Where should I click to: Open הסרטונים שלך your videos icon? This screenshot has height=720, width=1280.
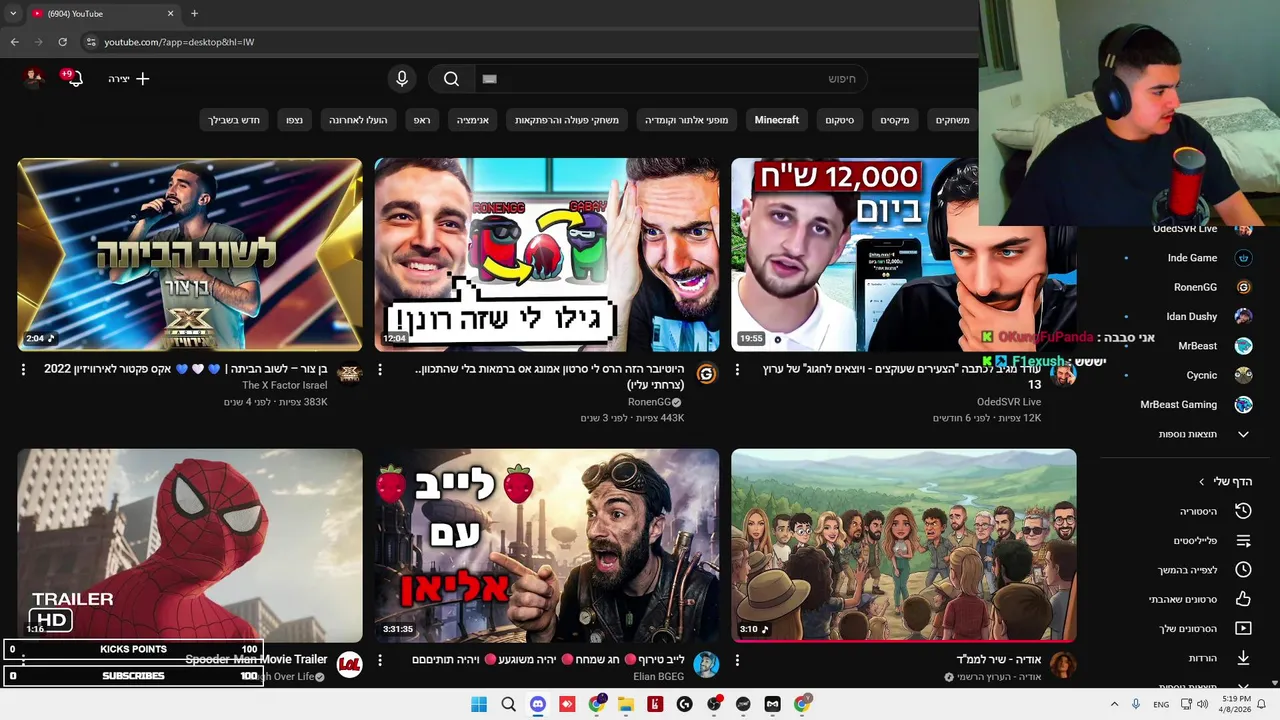tap(1243, 629)
